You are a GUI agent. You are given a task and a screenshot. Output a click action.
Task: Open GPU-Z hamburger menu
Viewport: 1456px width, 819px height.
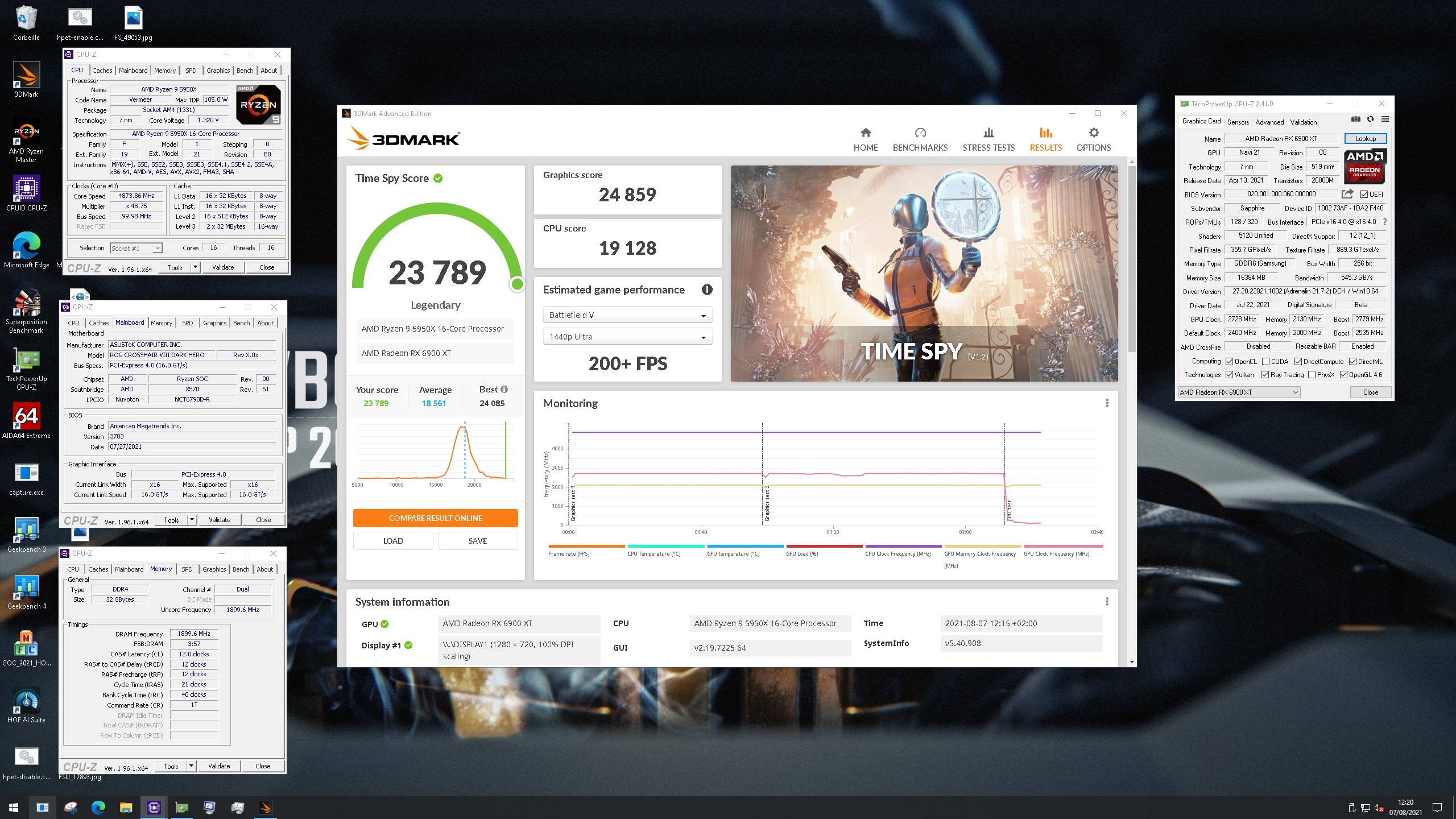(1385, 119)
